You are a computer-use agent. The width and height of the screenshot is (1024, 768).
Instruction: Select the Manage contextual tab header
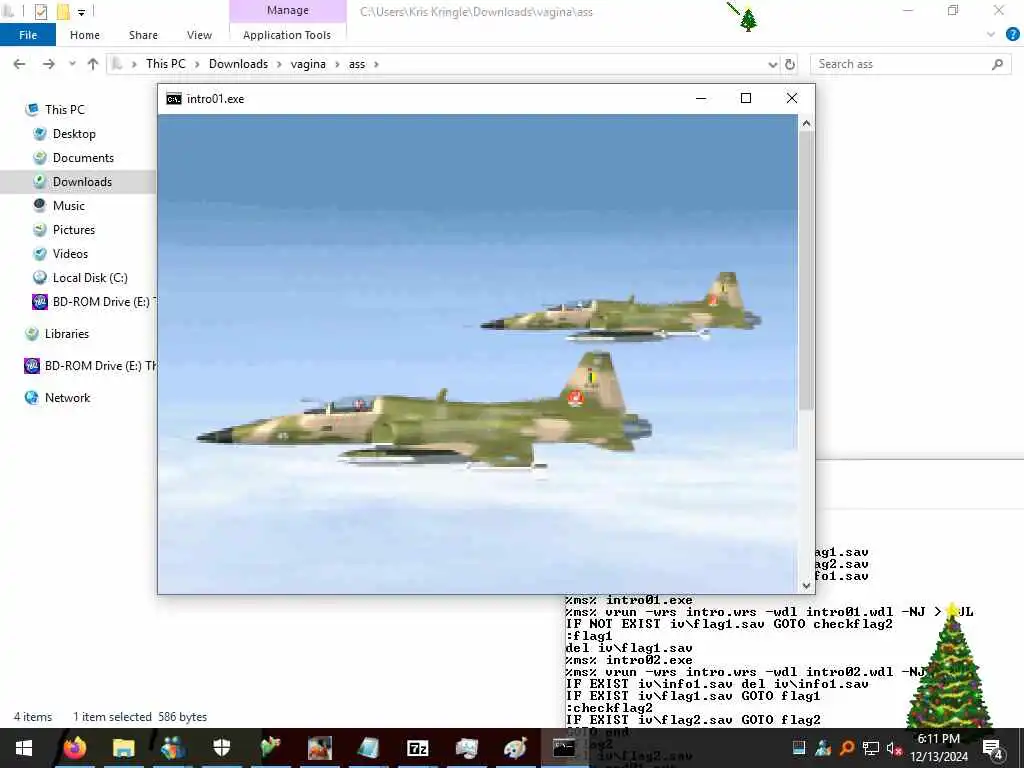click(287, 10)
